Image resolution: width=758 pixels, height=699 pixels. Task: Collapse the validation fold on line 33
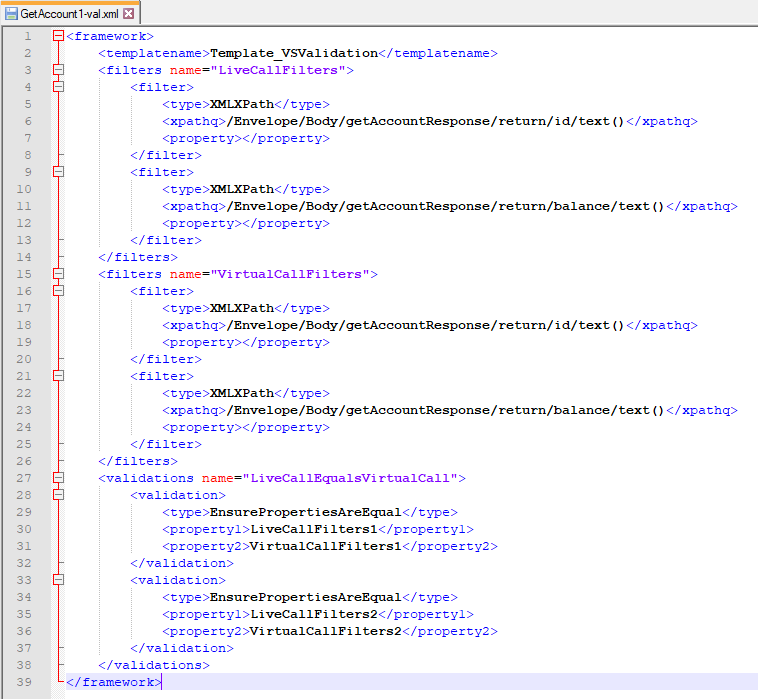click(58, 580)
